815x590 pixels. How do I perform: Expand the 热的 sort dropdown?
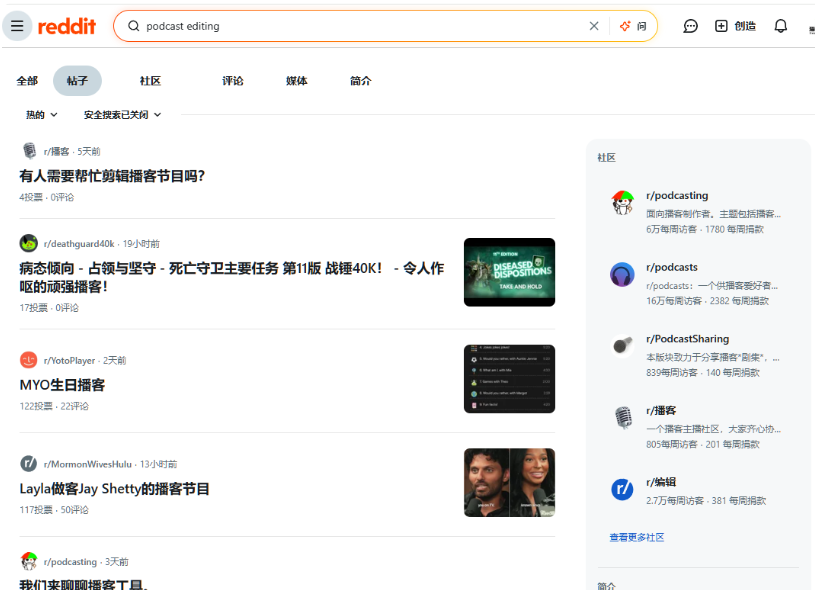pyautogui.click(x=42, y=114)
